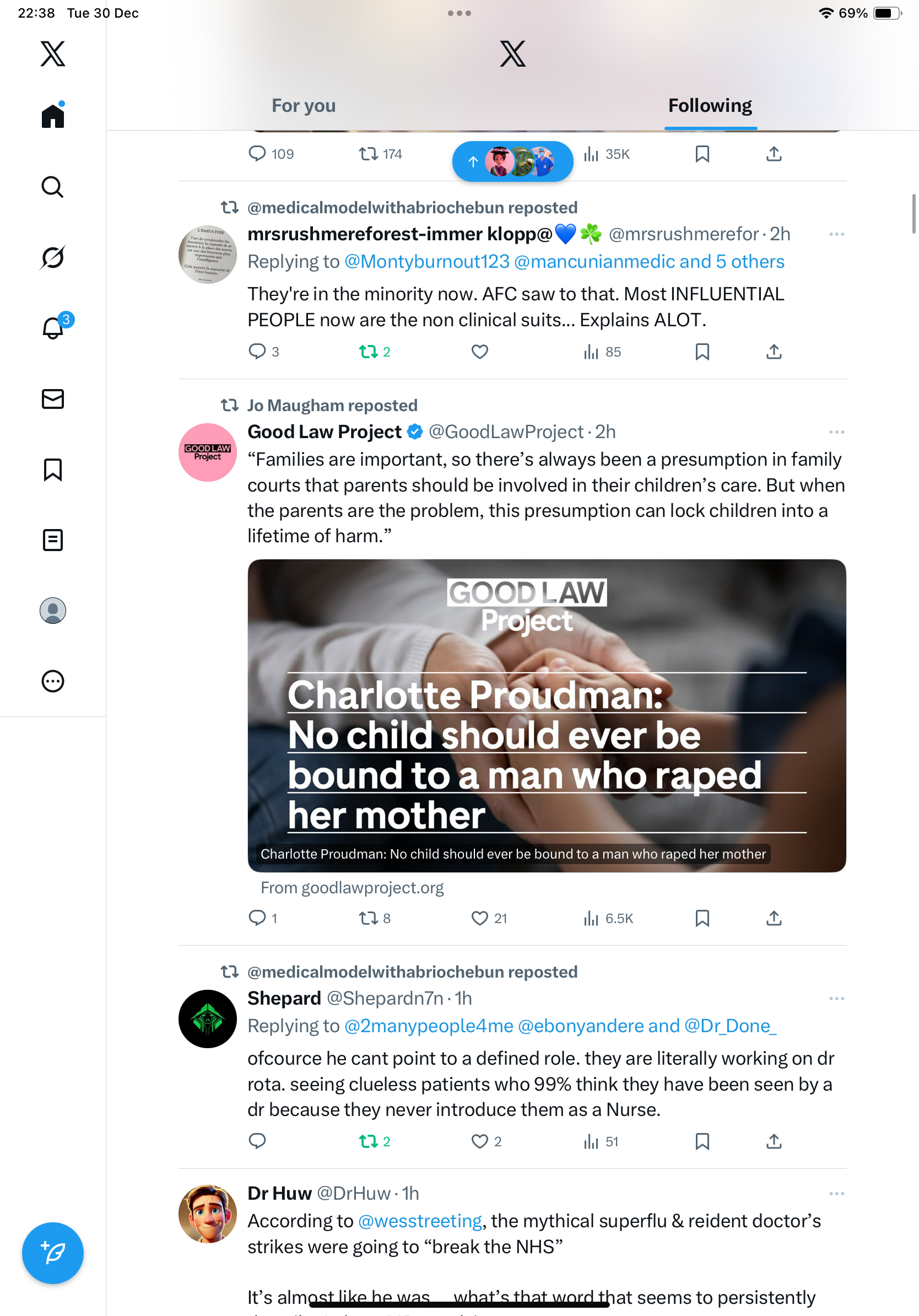Select the Following tab
Image resolution: width=919 pixels, height=1316 pixels.
pyautogui.click(x=710, y=105)
